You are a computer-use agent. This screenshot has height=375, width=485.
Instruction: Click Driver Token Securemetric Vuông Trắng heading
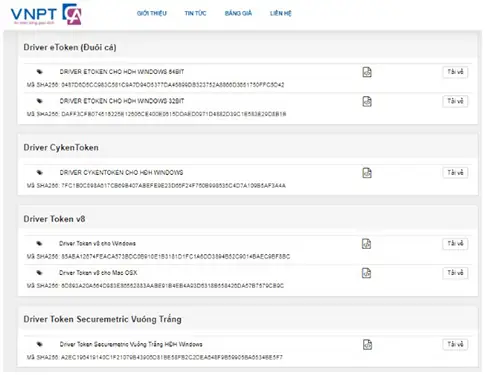pos(102,319)
